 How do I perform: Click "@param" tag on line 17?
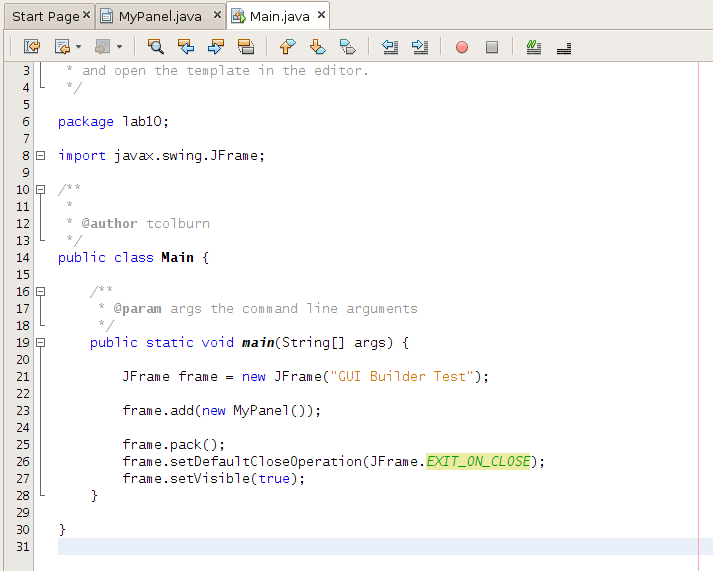point(137,308)
